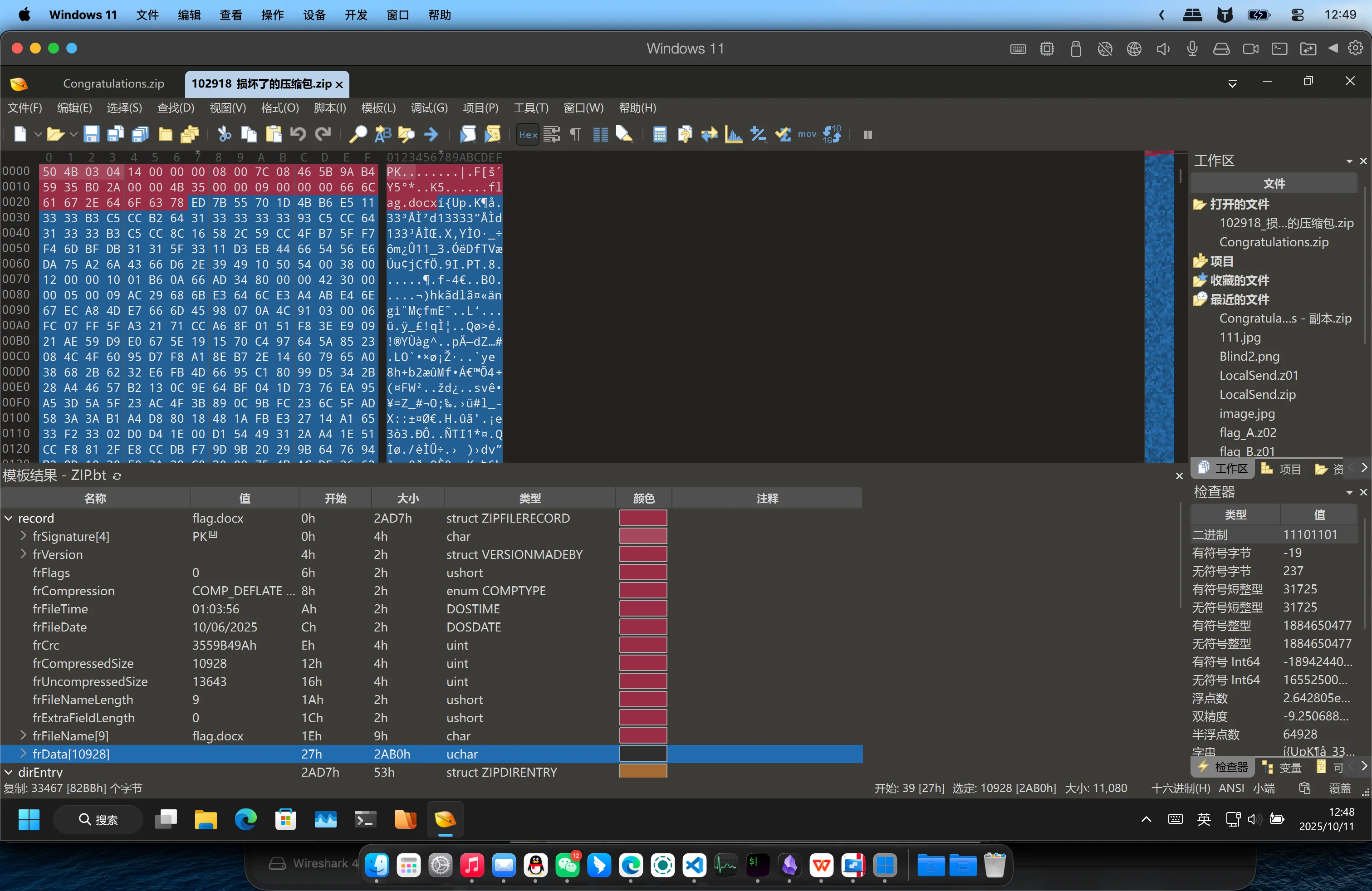The height and width of the screenshot is (891, 1372).
Task: Expand the frSignature[4] tree node
Action: (x=23, y=536)
